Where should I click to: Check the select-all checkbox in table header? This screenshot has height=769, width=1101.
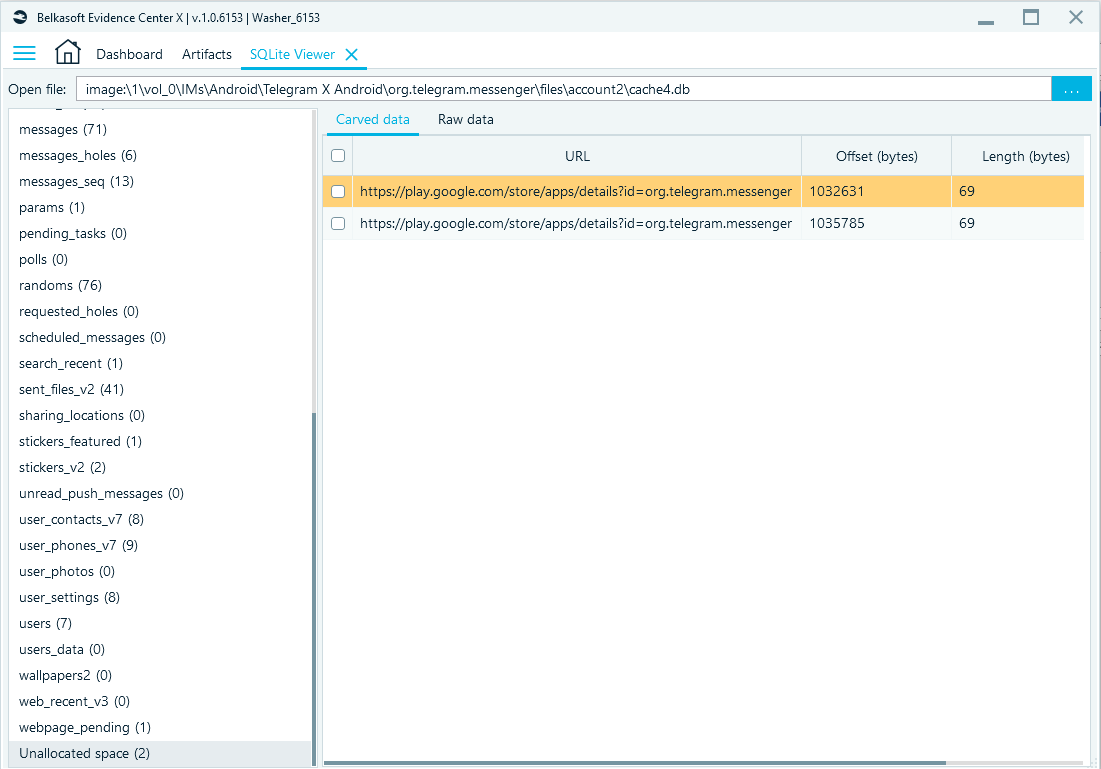point(337,155)
